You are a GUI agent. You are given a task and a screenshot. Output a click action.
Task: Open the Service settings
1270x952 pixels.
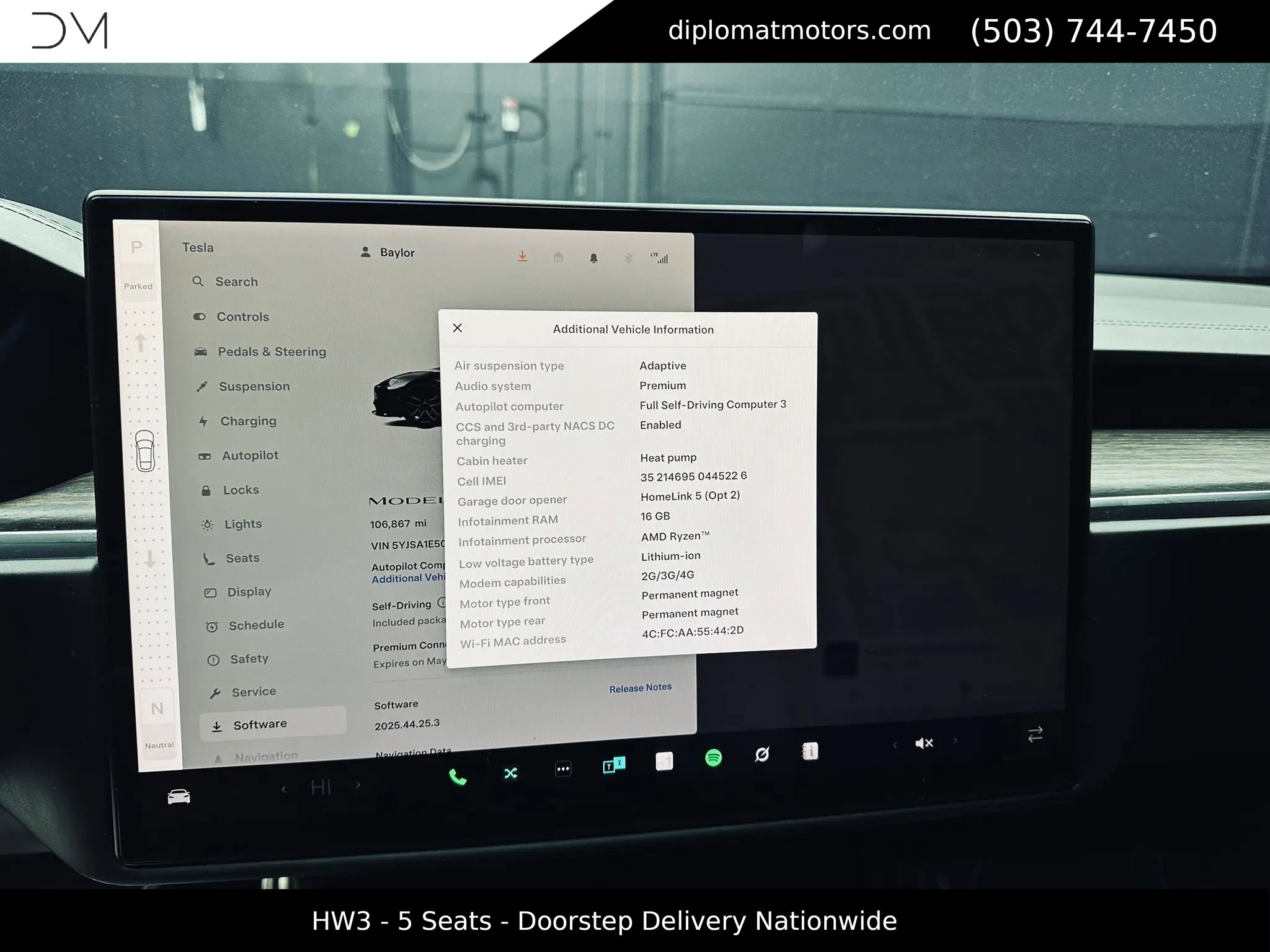pos(242,692)
